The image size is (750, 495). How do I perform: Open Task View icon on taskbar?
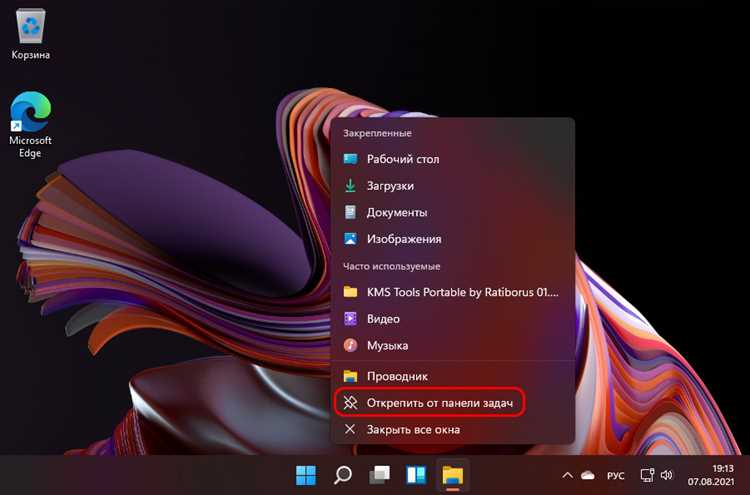(379, 475)
